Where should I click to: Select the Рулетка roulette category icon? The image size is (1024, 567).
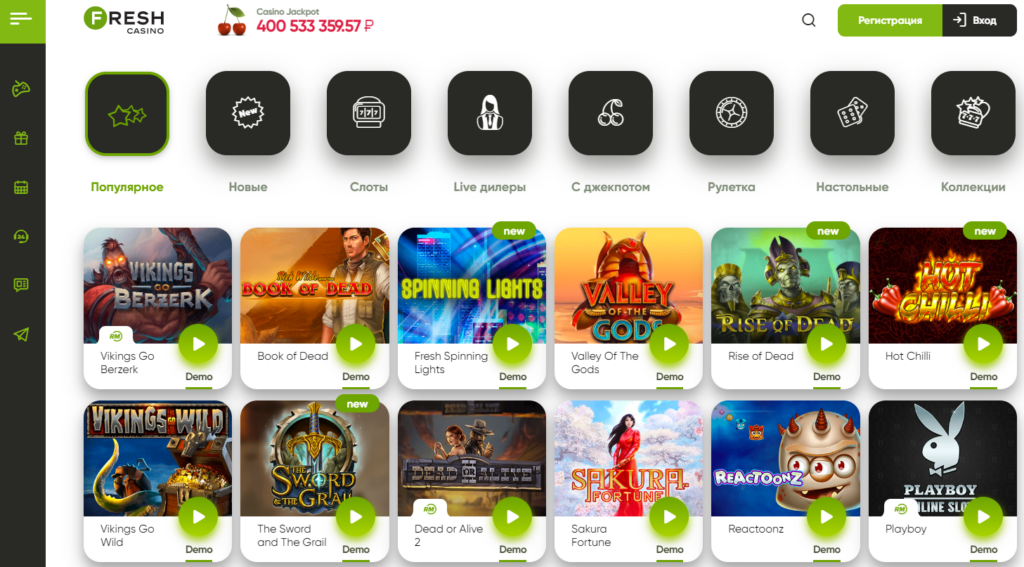coord(731,113)
